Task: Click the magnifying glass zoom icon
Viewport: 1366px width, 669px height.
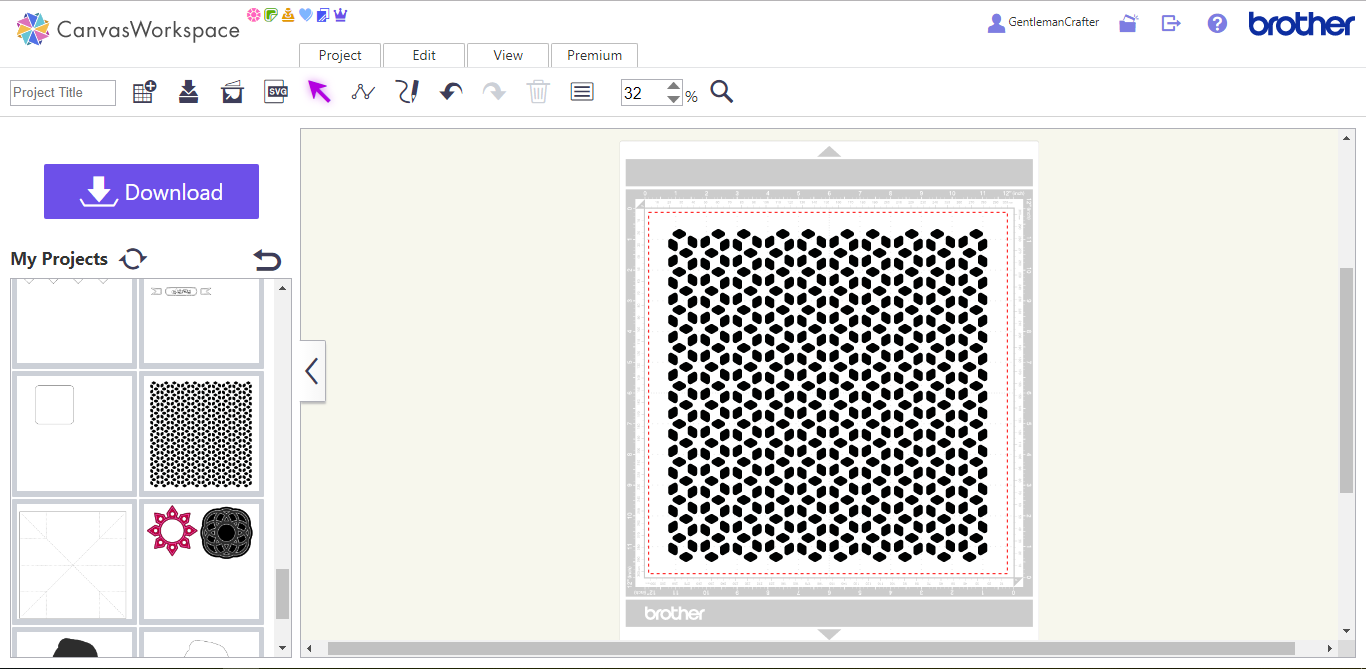Action: 722,92
